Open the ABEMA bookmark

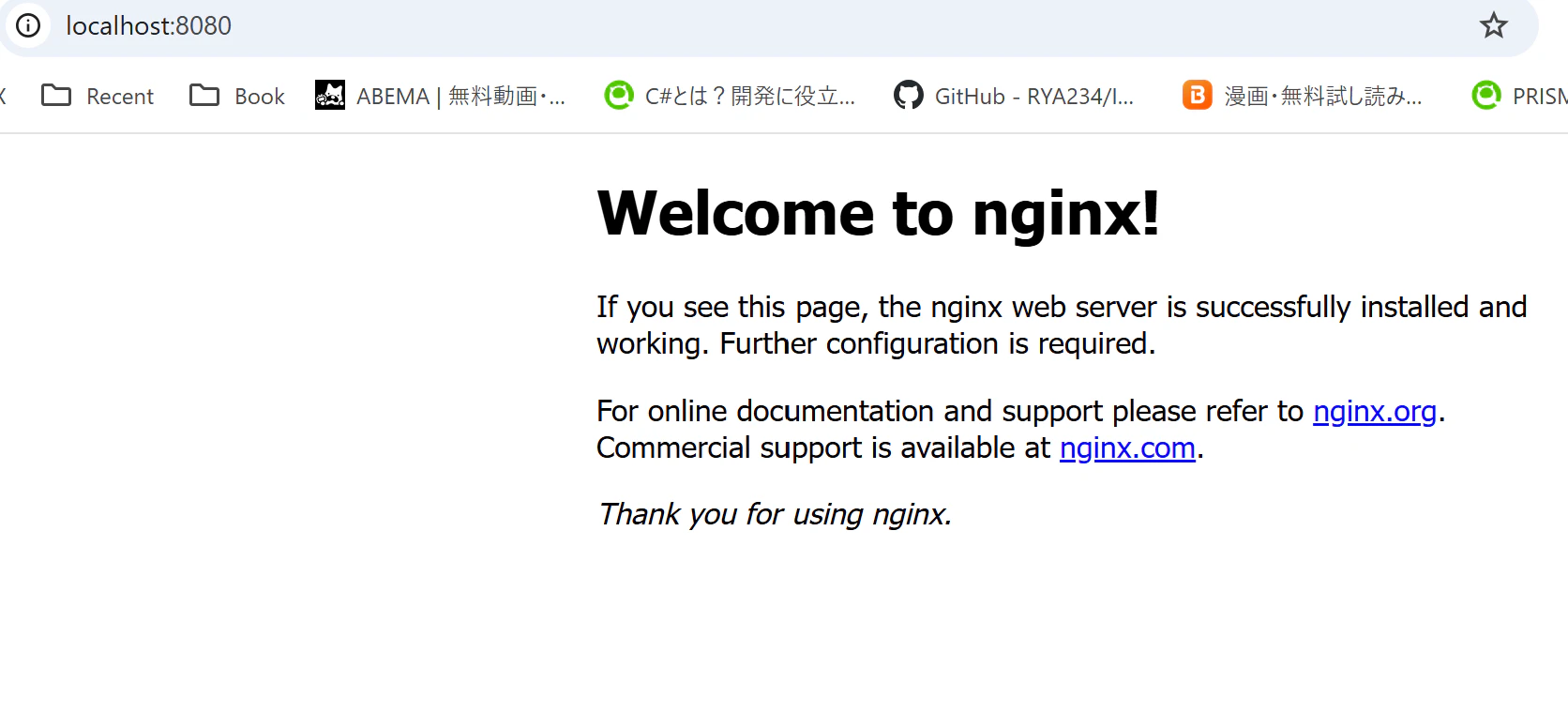click(441, 96)
